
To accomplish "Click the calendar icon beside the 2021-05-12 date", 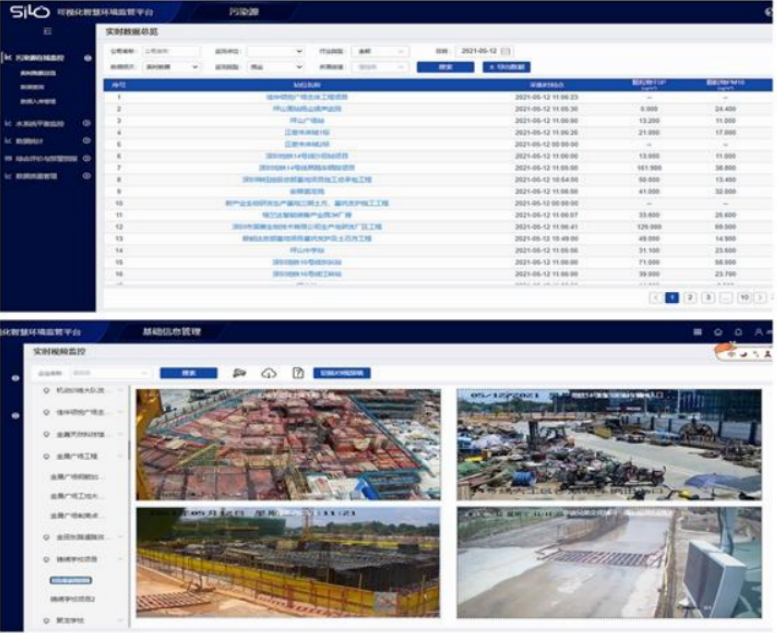I will pyautogui.click(x=506, y=50).
